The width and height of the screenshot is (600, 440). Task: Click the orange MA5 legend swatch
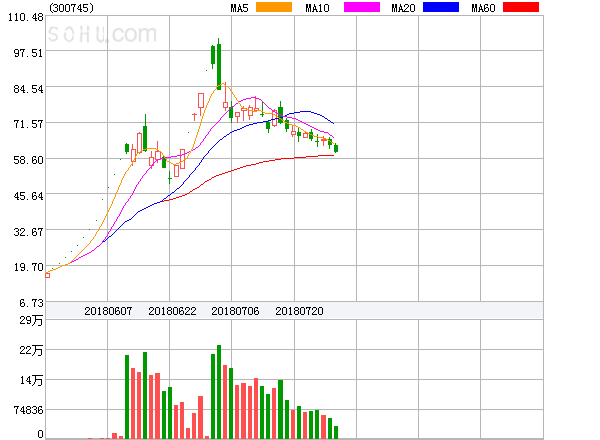point(274,7)
